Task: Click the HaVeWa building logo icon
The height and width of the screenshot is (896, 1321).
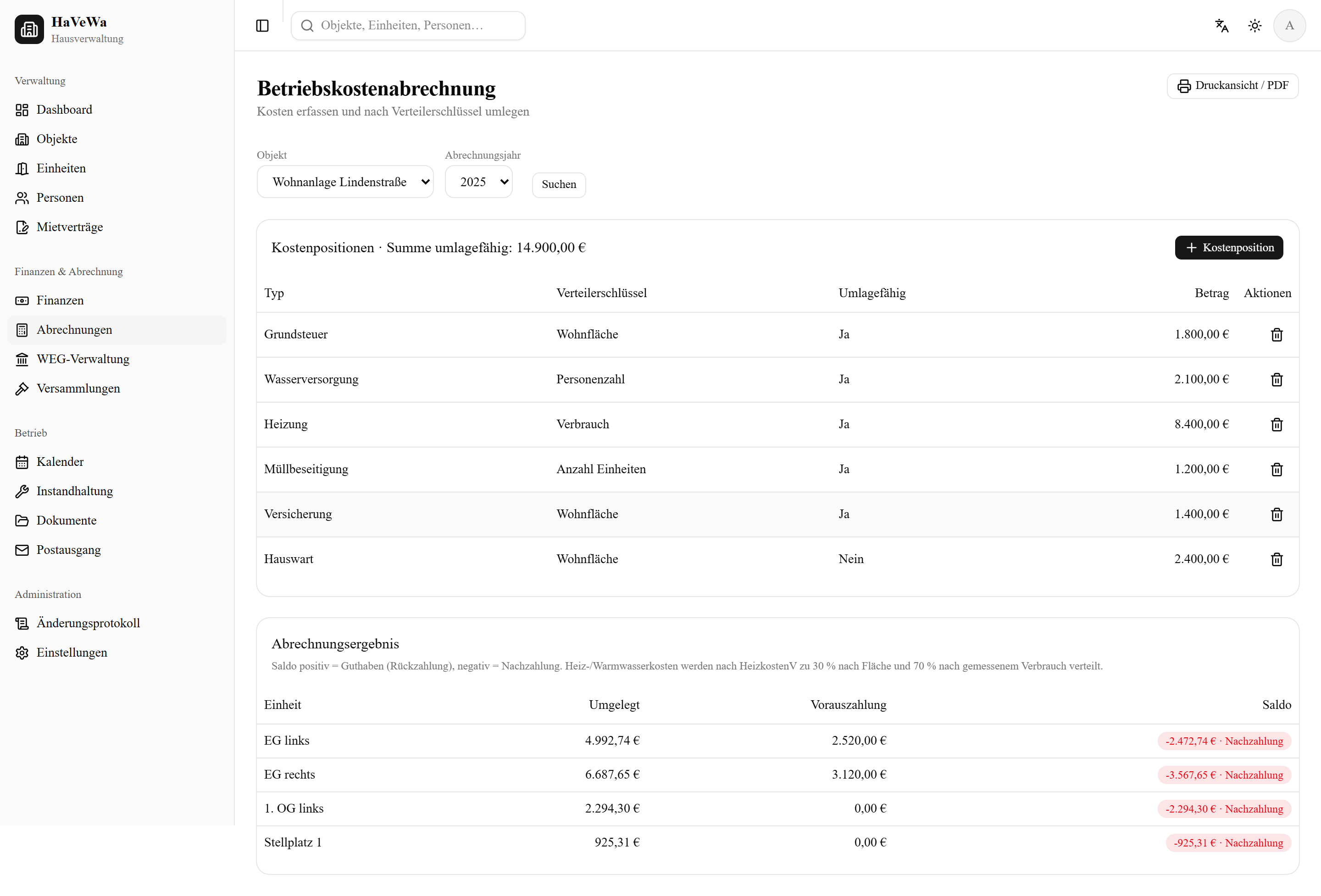Action: pyautogui.click(x=29, y=29)
